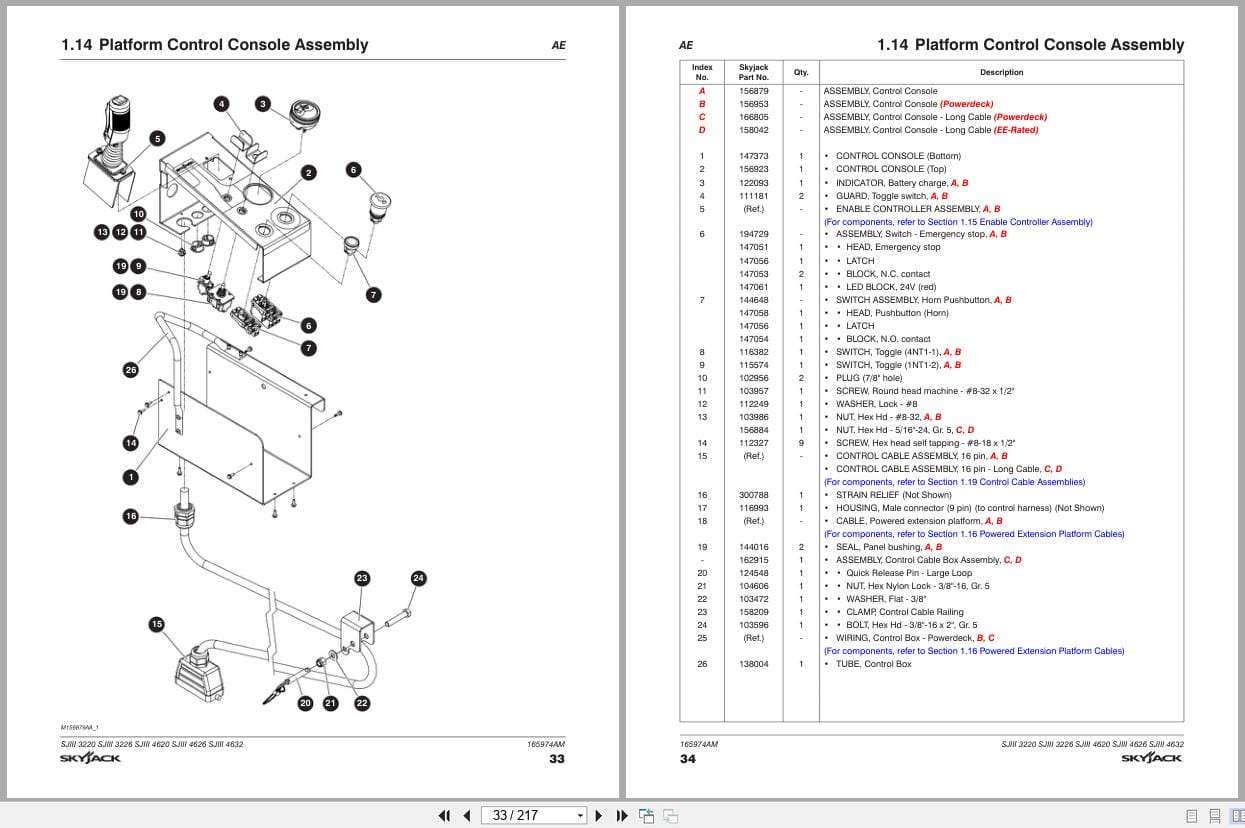Click 'CONTROL CONSOLE (Top)' description

tap(890, 169)
